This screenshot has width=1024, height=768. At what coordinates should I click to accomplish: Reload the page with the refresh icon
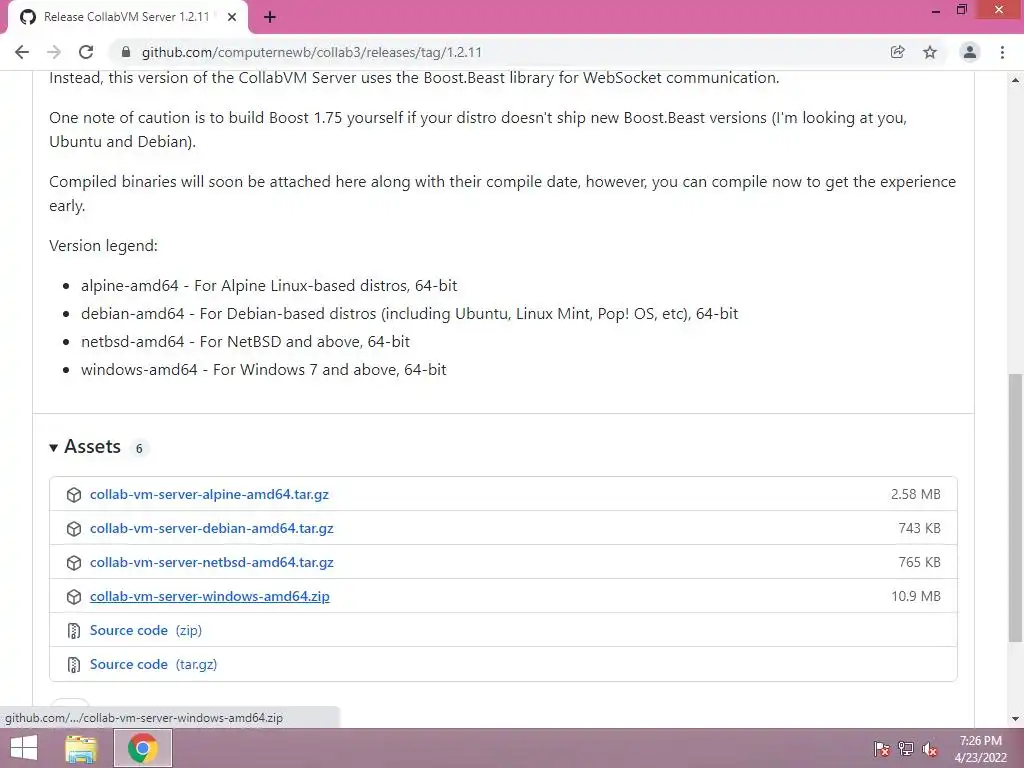click(86, 52)
